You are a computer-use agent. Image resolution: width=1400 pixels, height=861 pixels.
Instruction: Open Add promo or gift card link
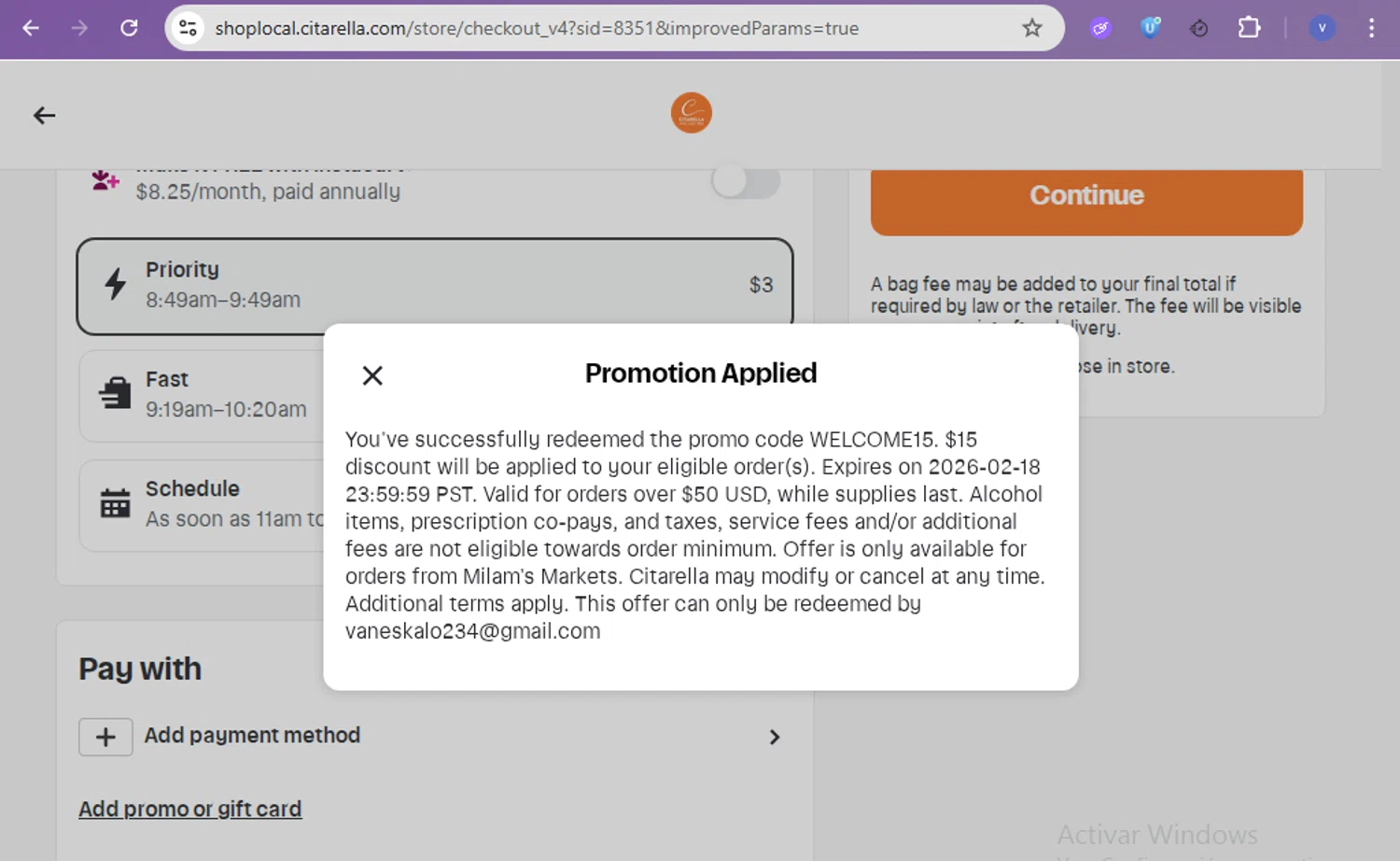(x=190, y=809)
